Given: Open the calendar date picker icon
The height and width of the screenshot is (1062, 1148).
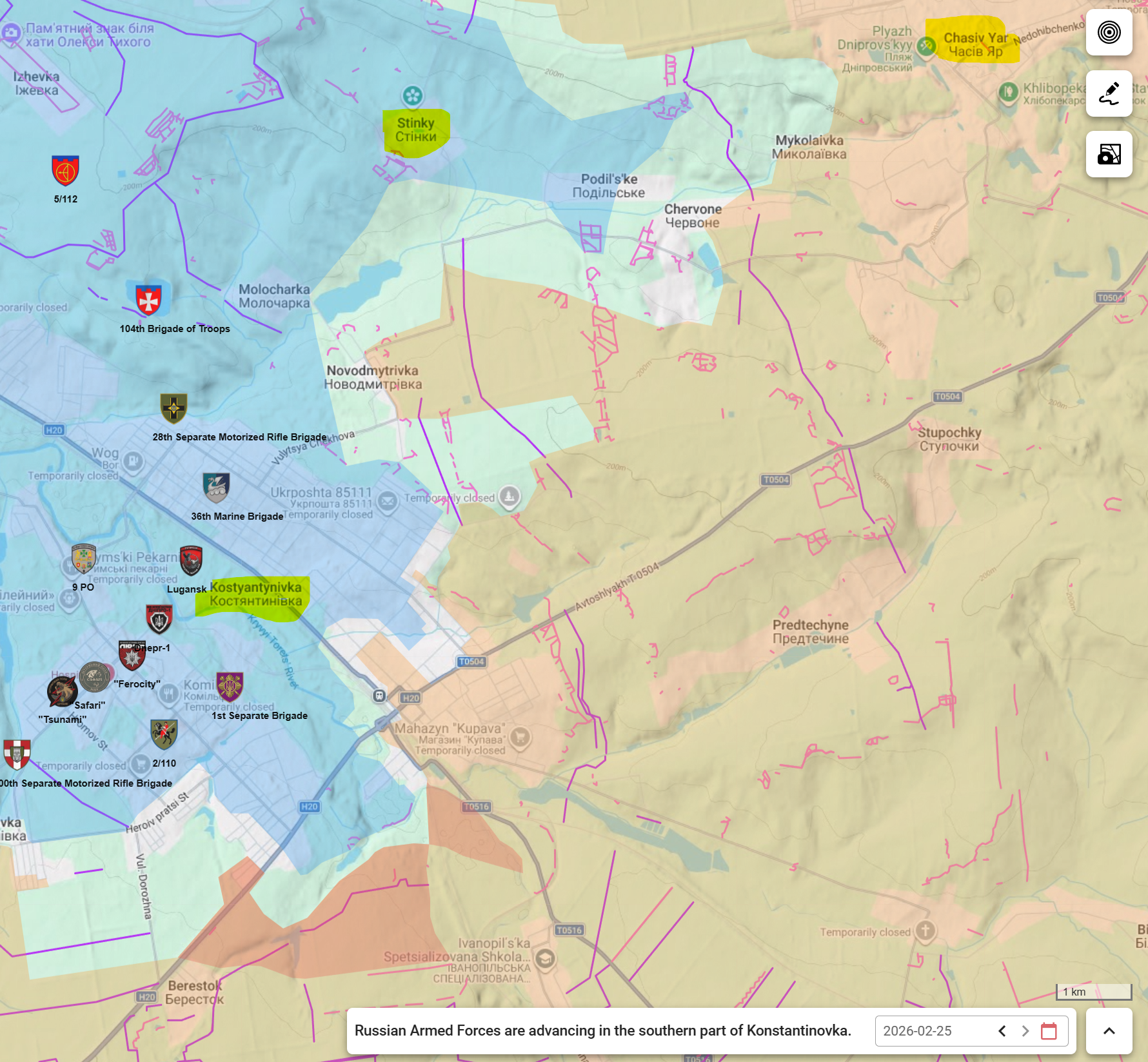Looking at the screenshot, I should [1049, 1031].
